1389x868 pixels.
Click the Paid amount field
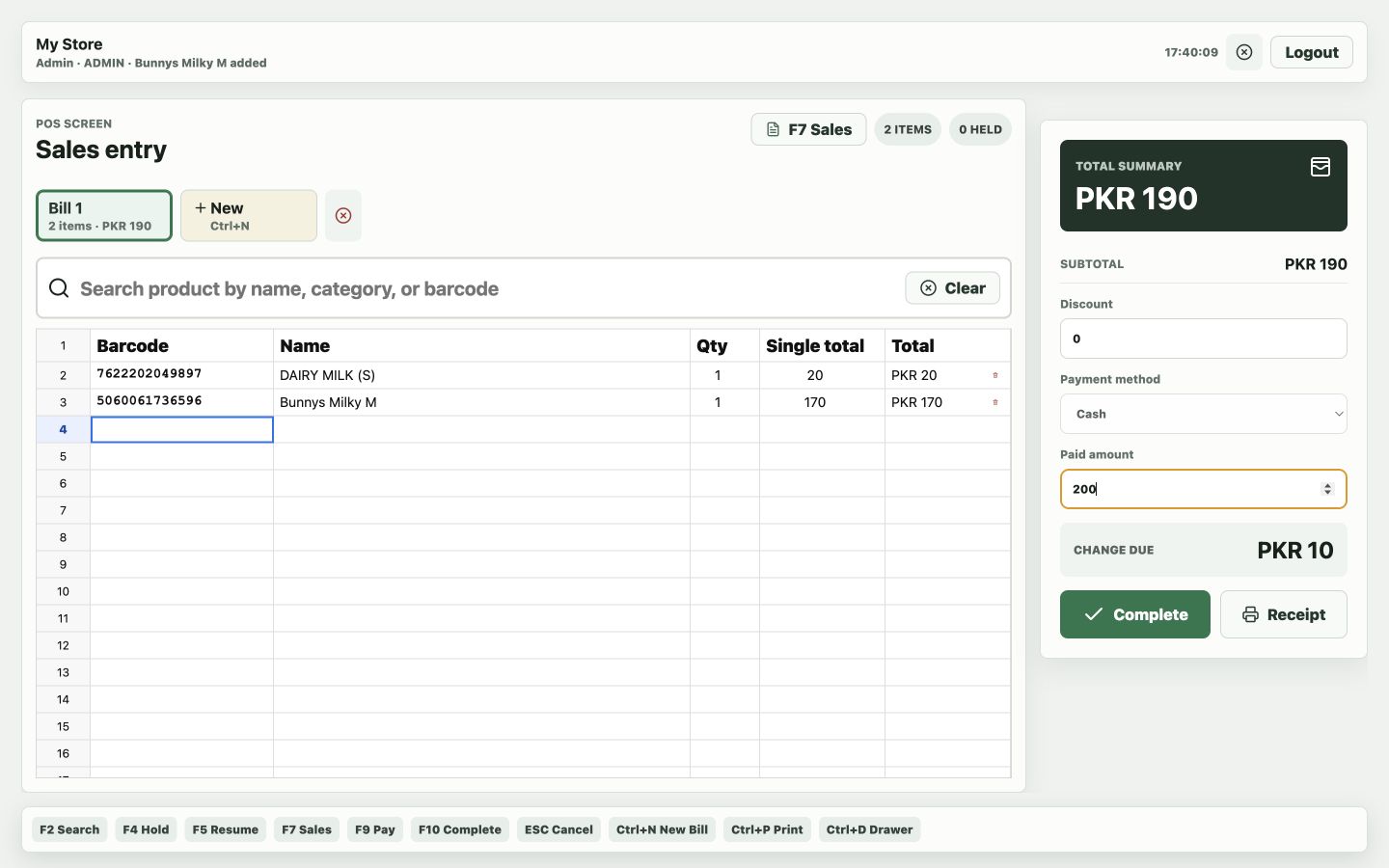1203,489
